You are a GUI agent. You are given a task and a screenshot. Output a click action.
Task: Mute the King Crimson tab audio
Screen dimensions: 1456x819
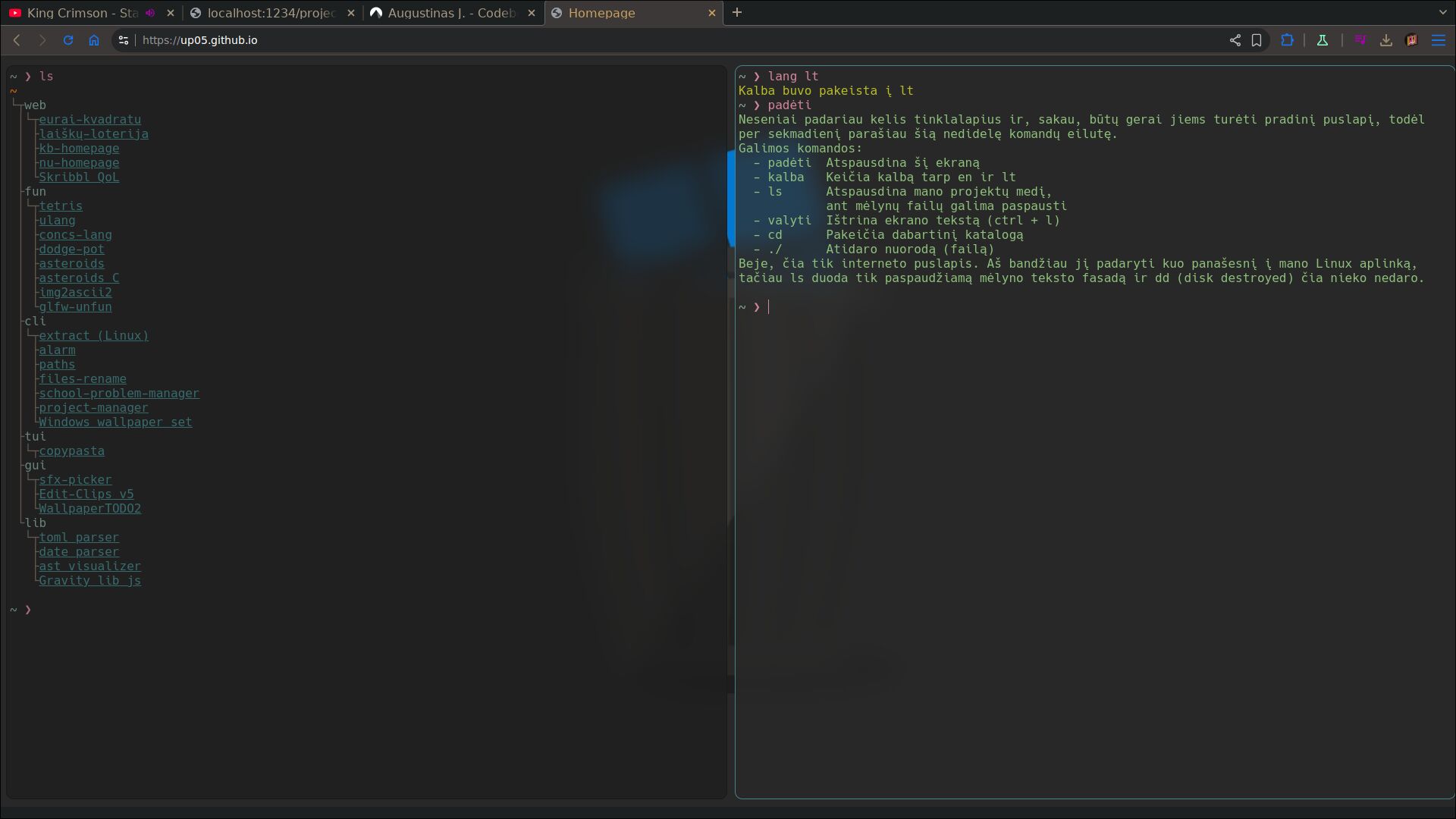pos(150,13)
